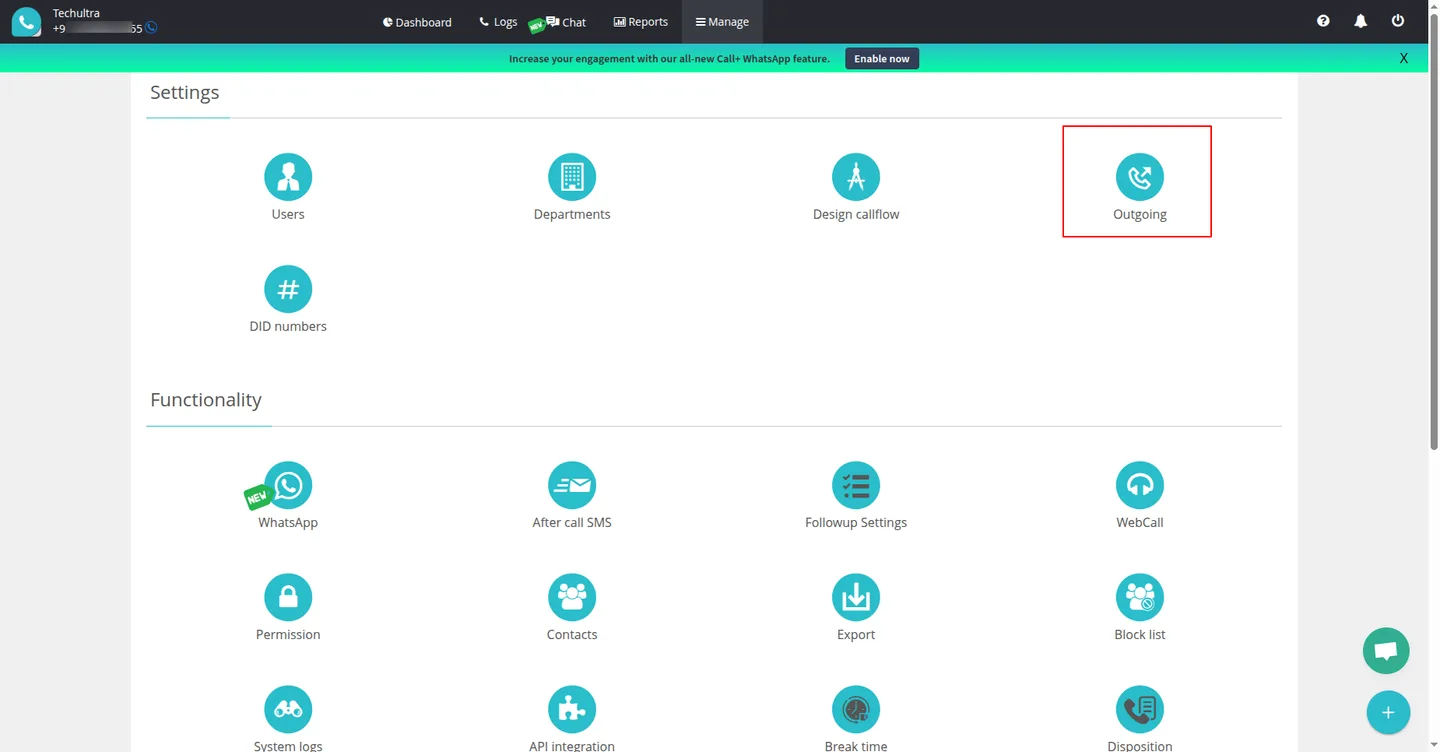Open the Permission lock icon
This screenshot has width=1440, height=752.
pos(288,597)
